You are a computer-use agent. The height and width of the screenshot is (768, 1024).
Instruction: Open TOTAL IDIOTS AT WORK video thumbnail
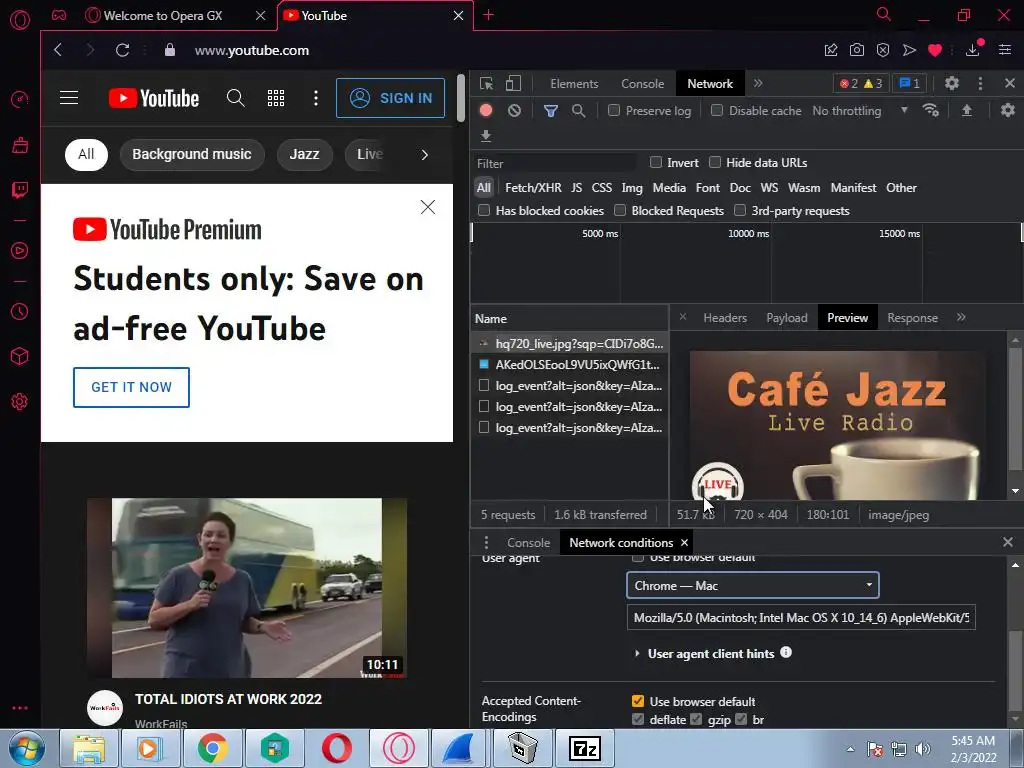(x=247, y=588)
